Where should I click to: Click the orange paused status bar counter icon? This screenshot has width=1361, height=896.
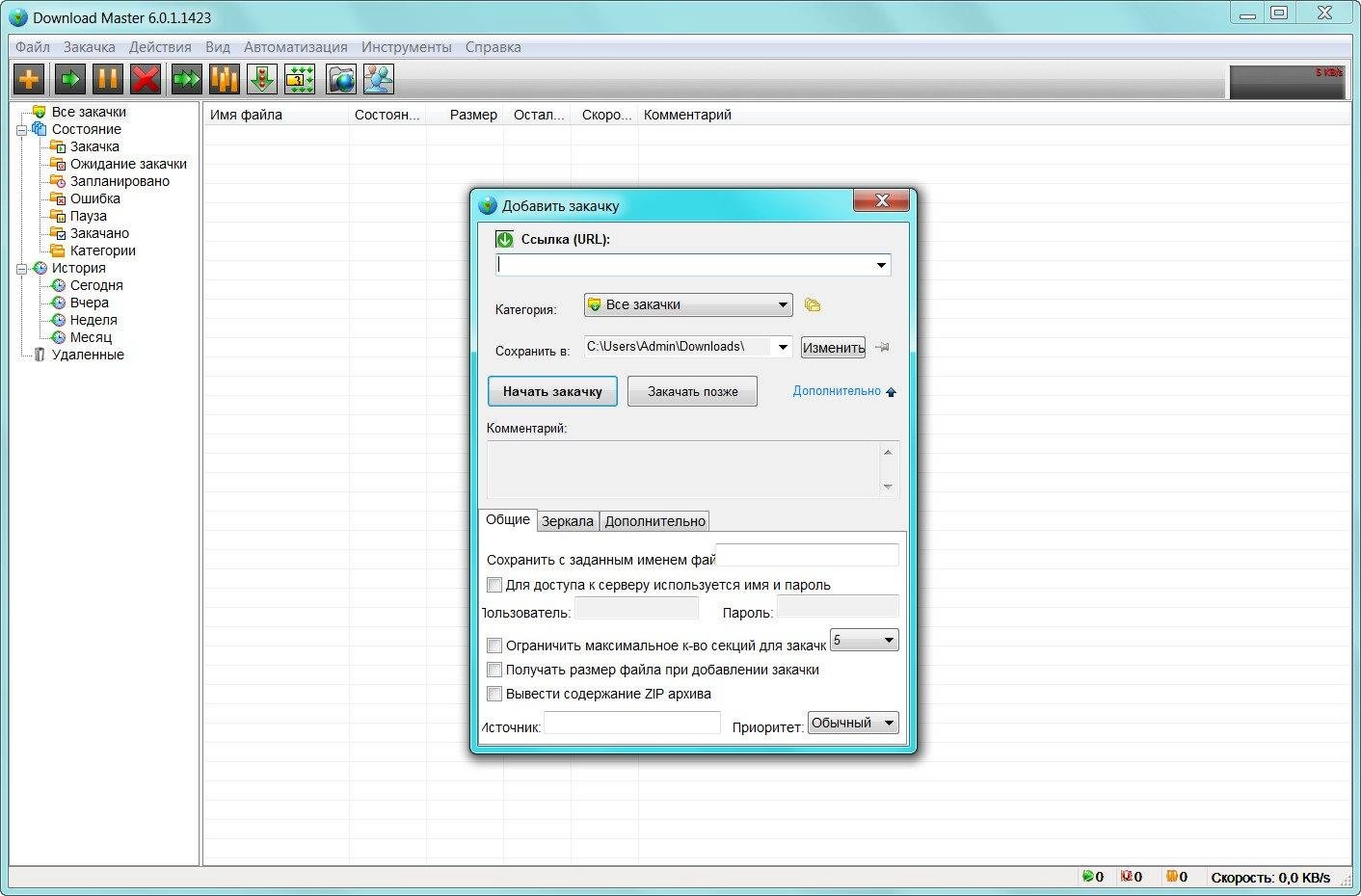point(1171,877)
